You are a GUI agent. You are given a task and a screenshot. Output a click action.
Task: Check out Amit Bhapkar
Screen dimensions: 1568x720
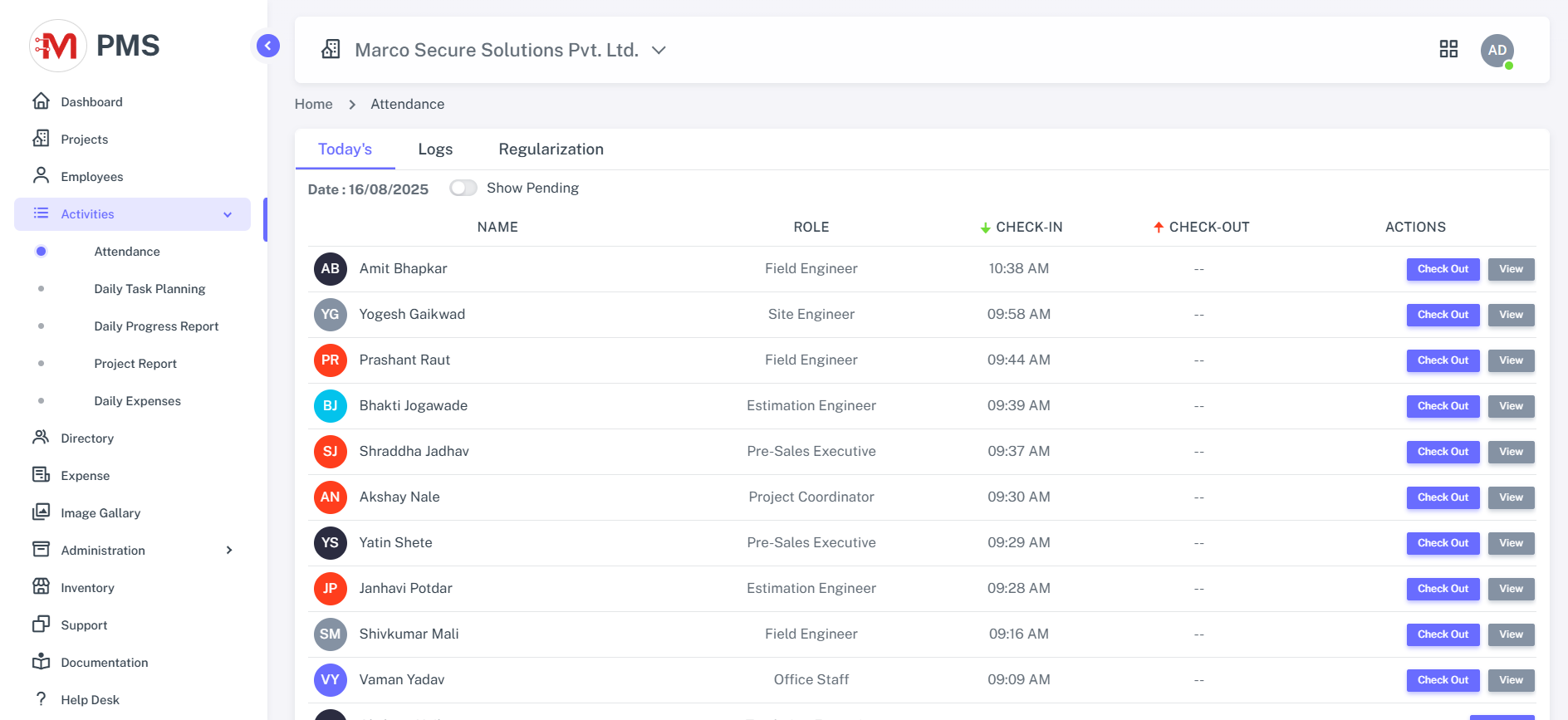tap(1443, 269)
